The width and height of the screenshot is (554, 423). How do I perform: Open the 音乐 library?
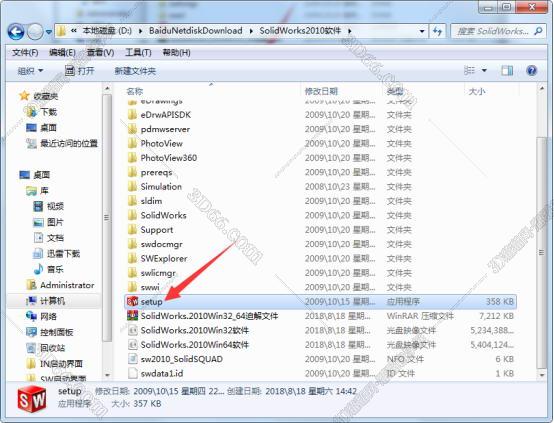coord(48,269)
